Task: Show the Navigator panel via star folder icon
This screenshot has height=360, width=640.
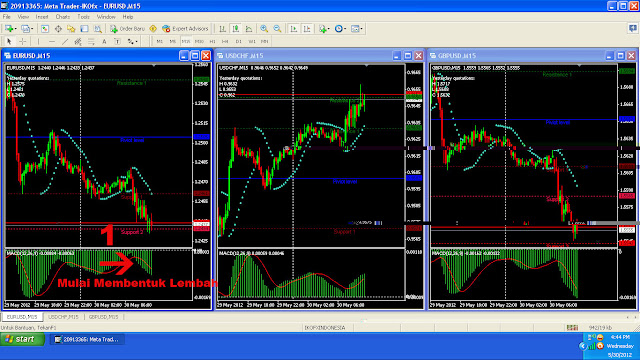Action: pos(71,29)
